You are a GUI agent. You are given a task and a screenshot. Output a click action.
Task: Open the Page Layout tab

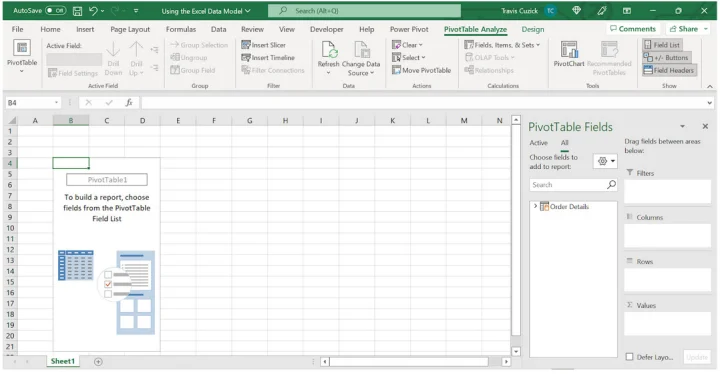130,29
